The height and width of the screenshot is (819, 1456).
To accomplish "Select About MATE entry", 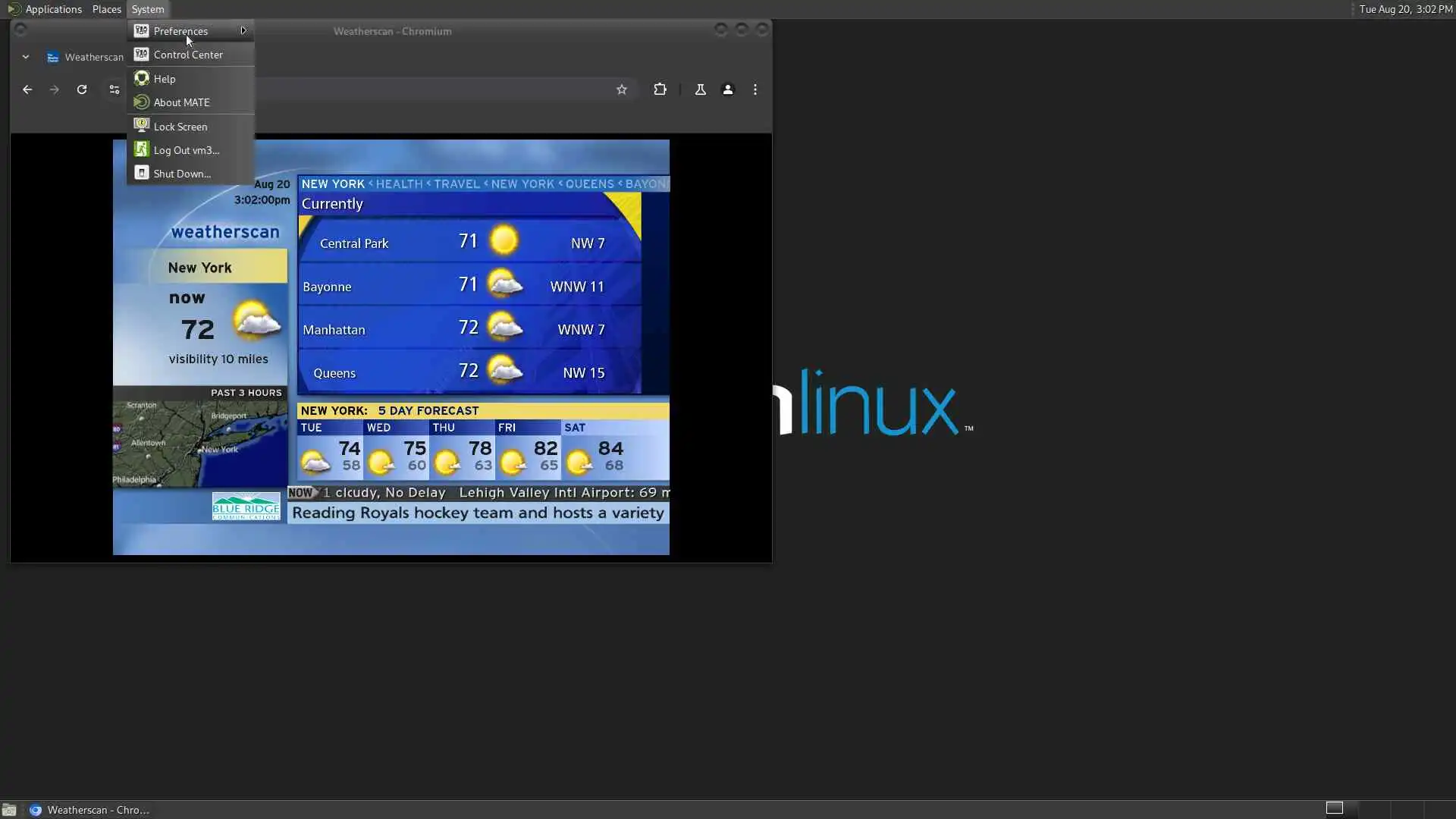I will (x=182, y=102).
